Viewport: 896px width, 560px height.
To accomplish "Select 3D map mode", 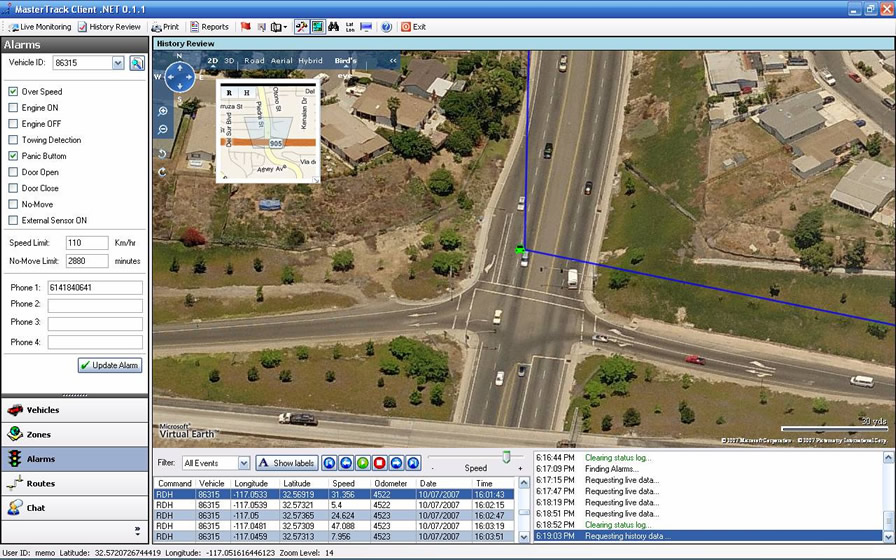I will tap(229, 61).
